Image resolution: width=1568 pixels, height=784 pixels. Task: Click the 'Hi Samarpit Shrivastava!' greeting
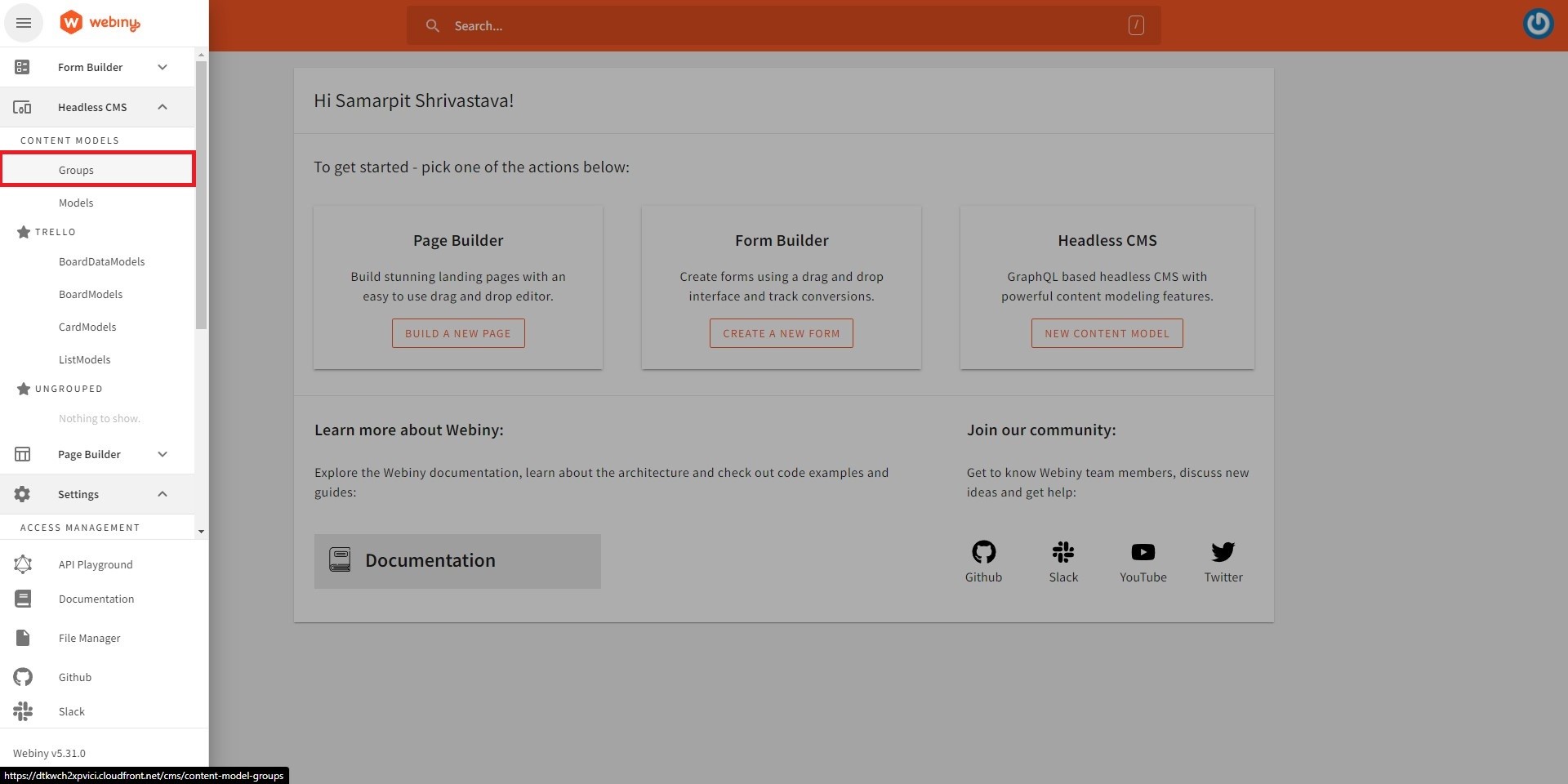[x=414, y=100]
